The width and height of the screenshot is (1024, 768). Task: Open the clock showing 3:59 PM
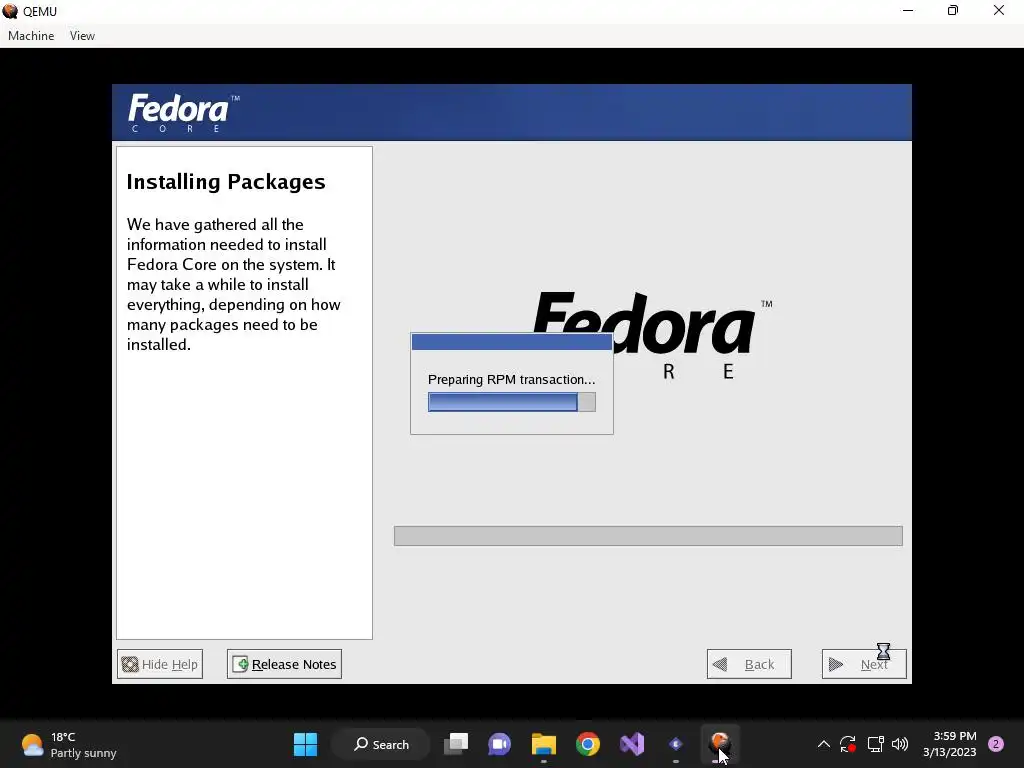tap(950, 744)
